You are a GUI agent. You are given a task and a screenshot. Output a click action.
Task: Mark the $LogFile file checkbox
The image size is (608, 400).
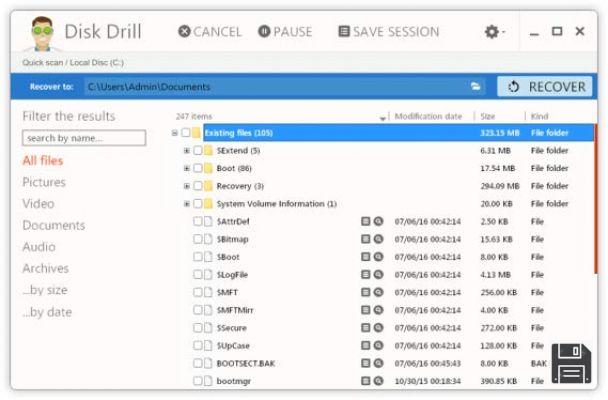coord(198,274)
